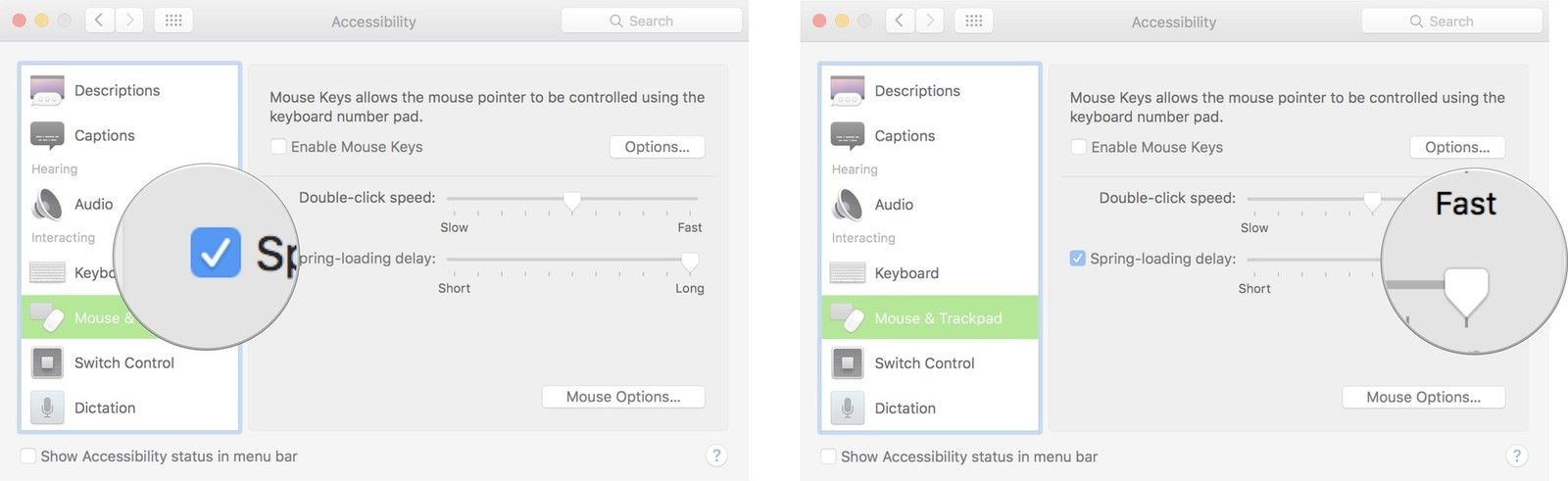Select Dictation label in the left window sidebar
Image resolution: width=1568 pixels, height=481 pixels.
coord(105,408)
